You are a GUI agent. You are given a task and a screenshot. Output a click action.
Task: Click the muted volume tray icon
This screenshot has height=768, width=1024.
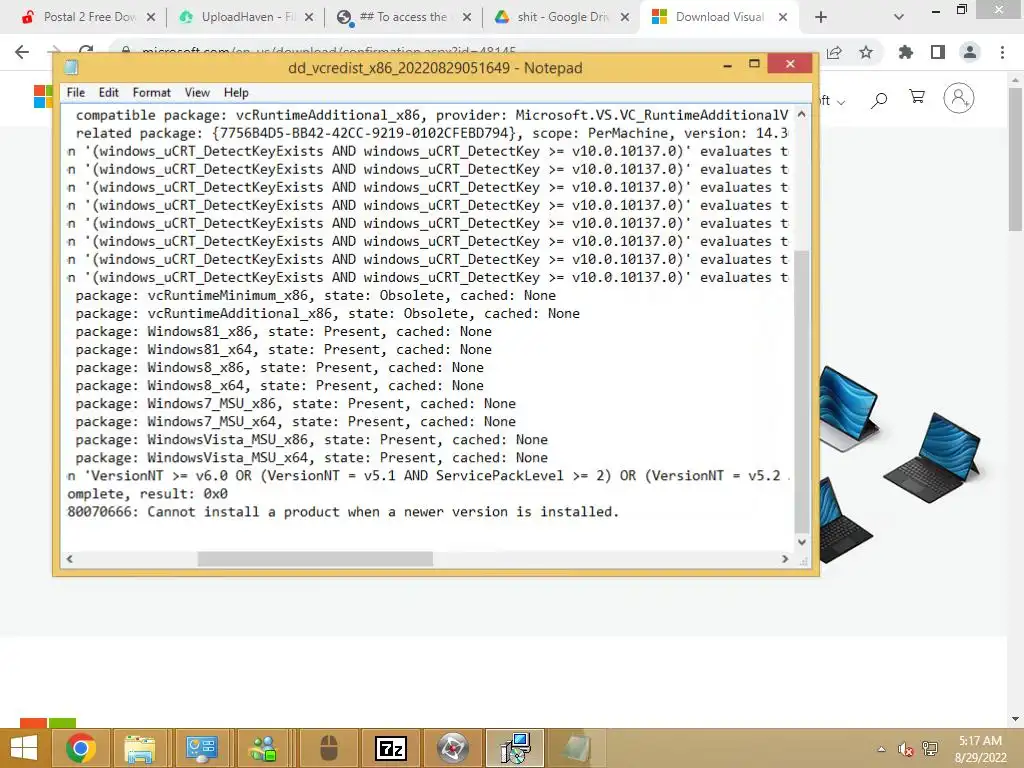point(905,749)
